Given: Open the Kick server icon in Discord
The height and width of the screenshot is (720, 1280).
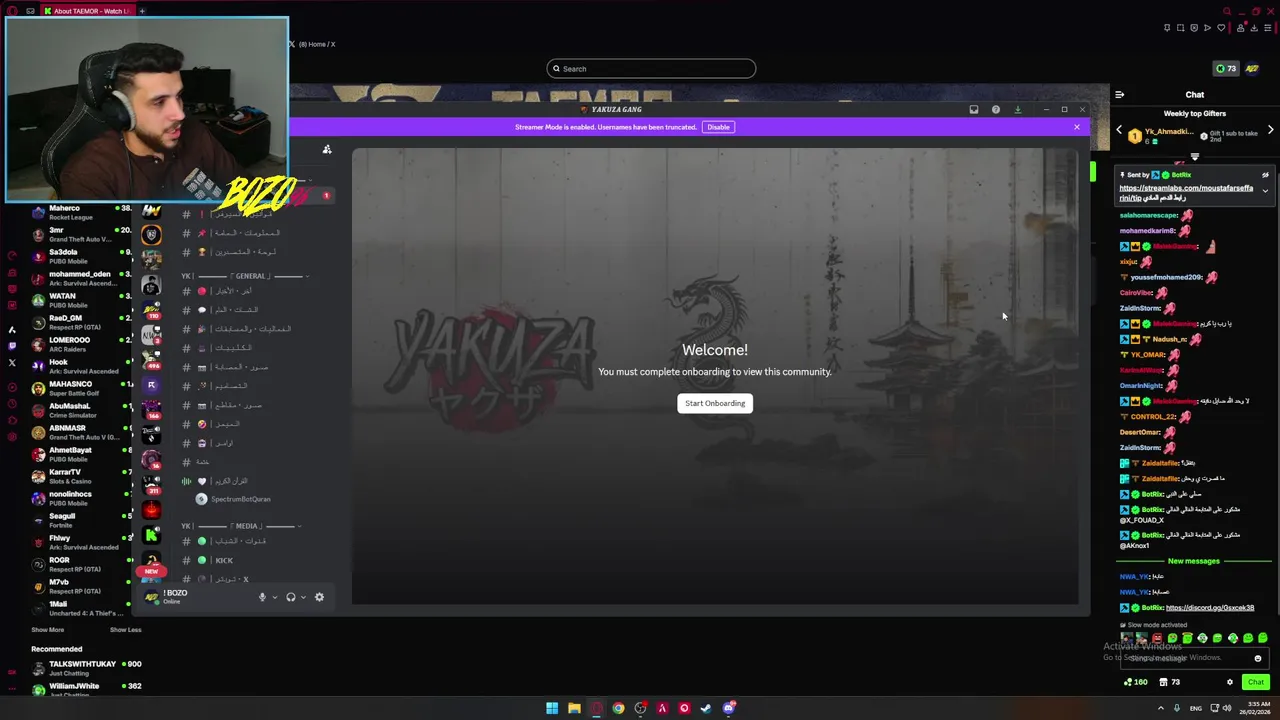Looking at the screenshot, I should (151, 535).
